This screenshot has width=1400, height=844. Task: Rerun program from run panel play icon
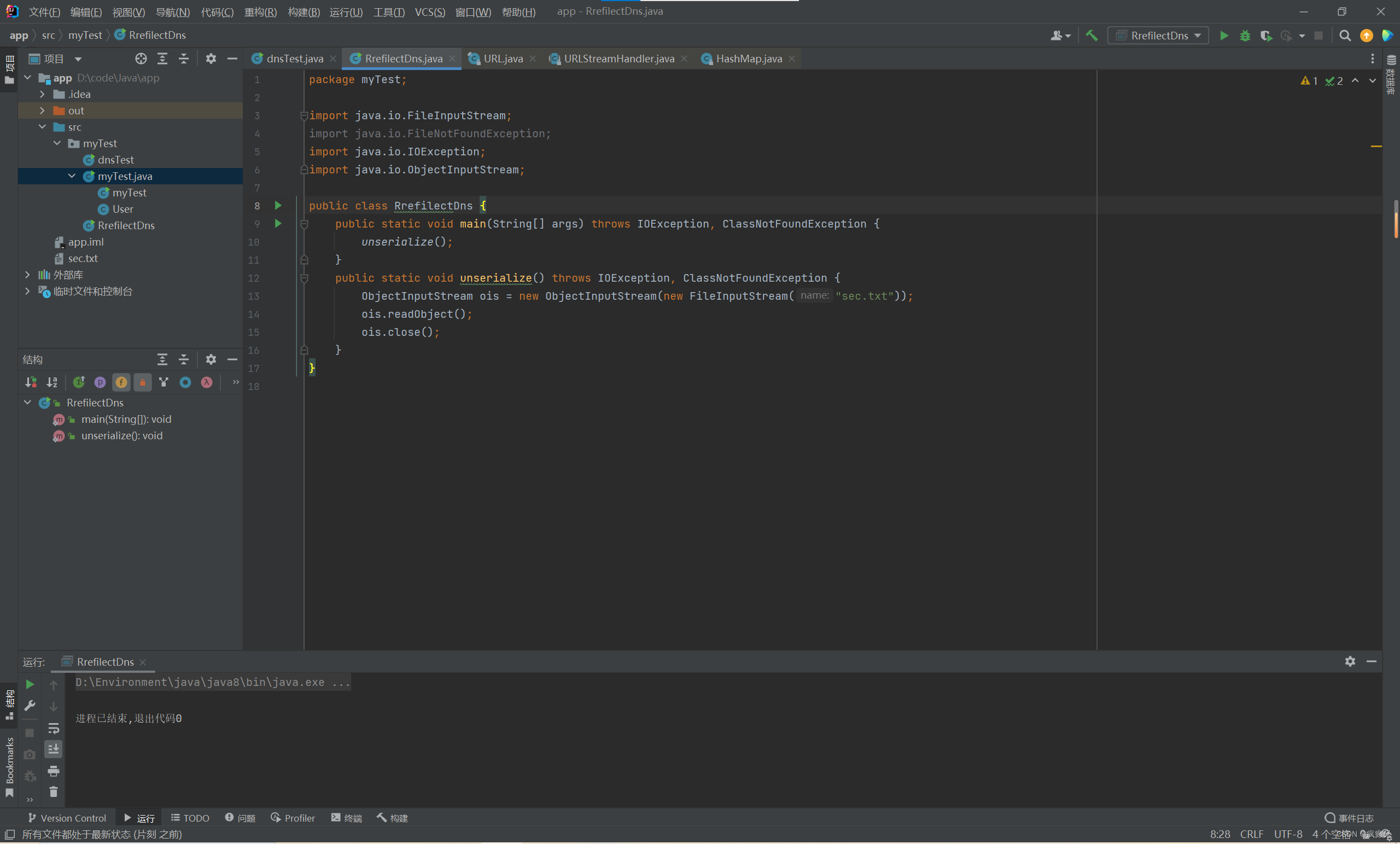30,685
